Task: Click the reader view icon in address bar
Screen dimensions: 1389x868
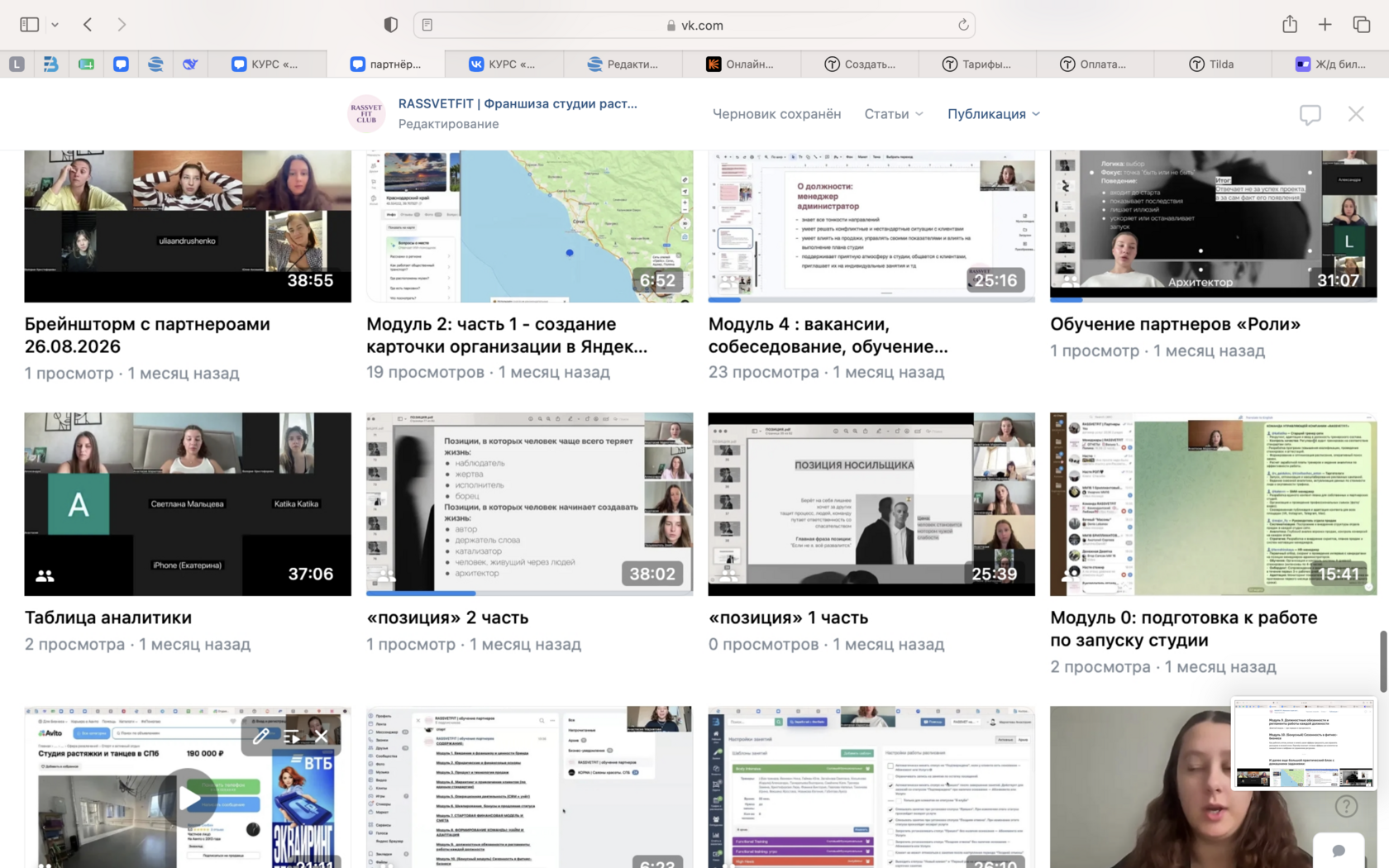Action: coord(427,25)
